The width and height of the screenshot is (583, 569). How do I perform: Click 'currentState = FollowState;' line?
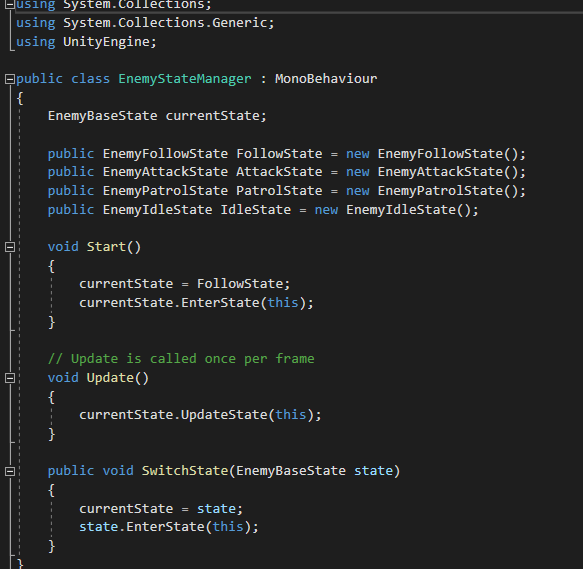(184, 284)
